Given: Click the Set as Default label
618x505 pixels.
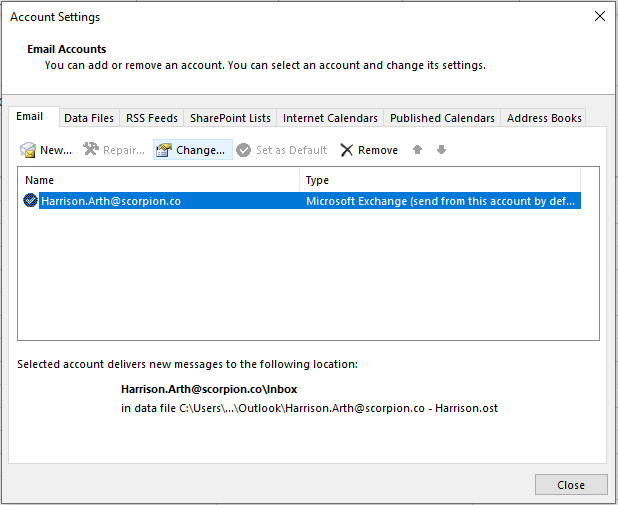Looking at the screenshot, I should click(291, 150).
